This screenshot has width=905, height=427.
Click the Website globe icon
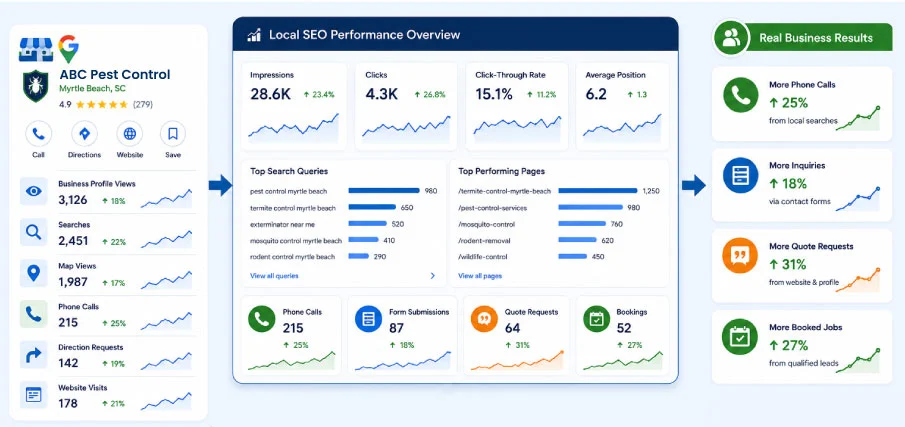pos(130,134)
